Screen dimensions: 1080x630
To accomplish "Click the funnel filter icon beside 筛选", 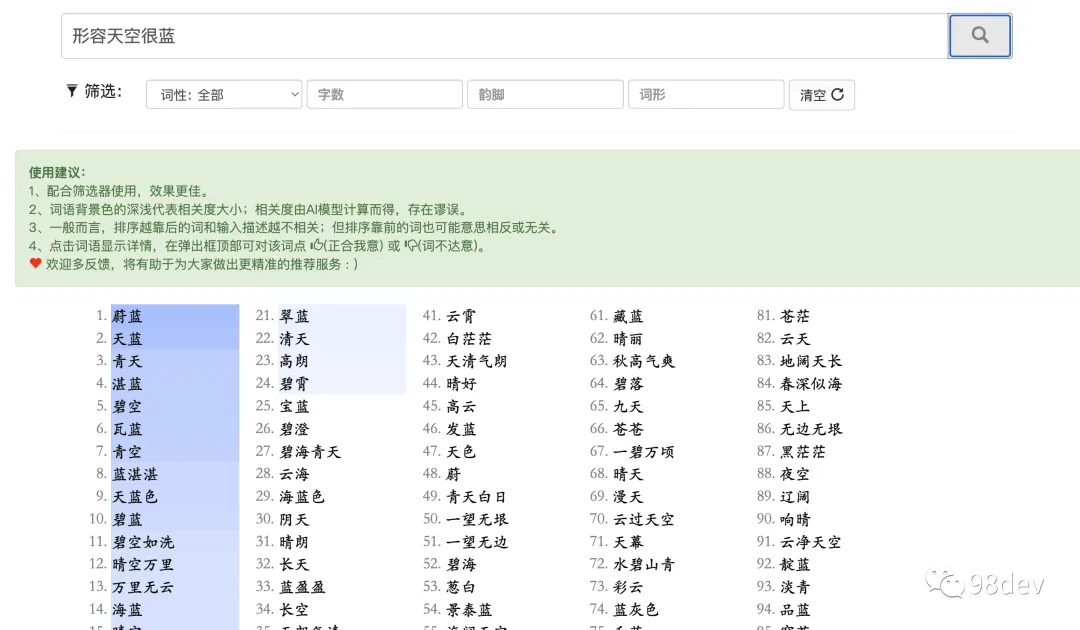I will tap(70, 90).
